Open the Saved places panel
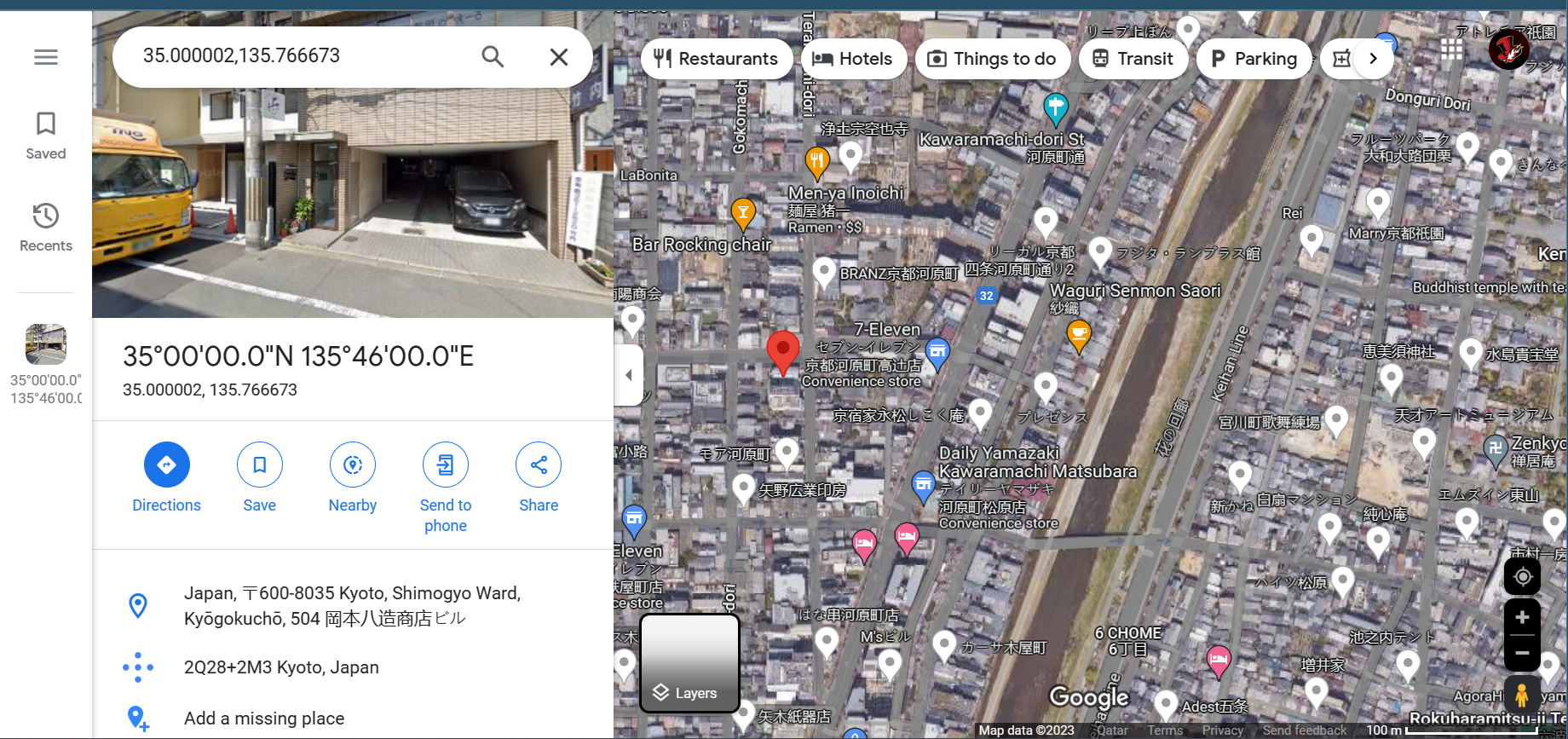The height and width of the screenshot is (739, 1568). (46, 136)
